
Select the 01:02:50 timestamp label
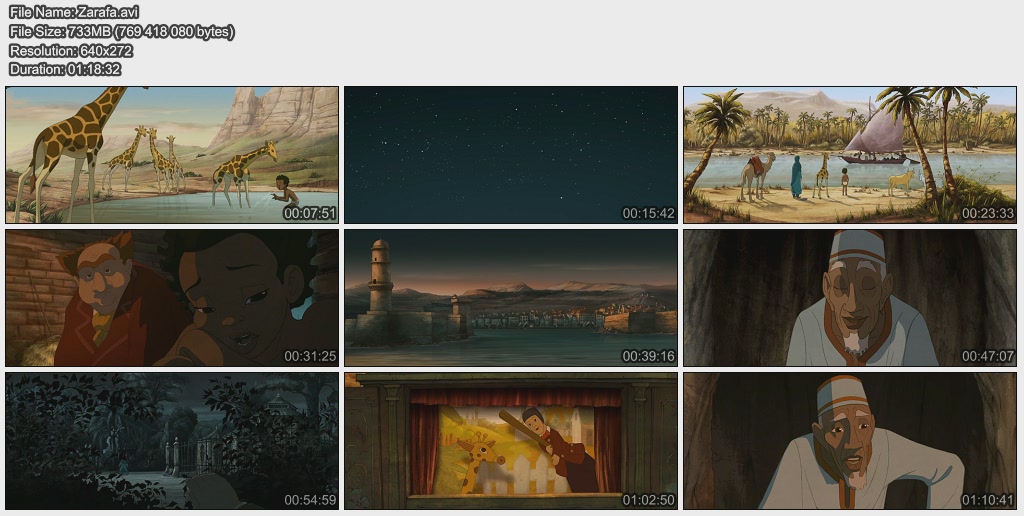pyautogui.click(x=649, y=499)
